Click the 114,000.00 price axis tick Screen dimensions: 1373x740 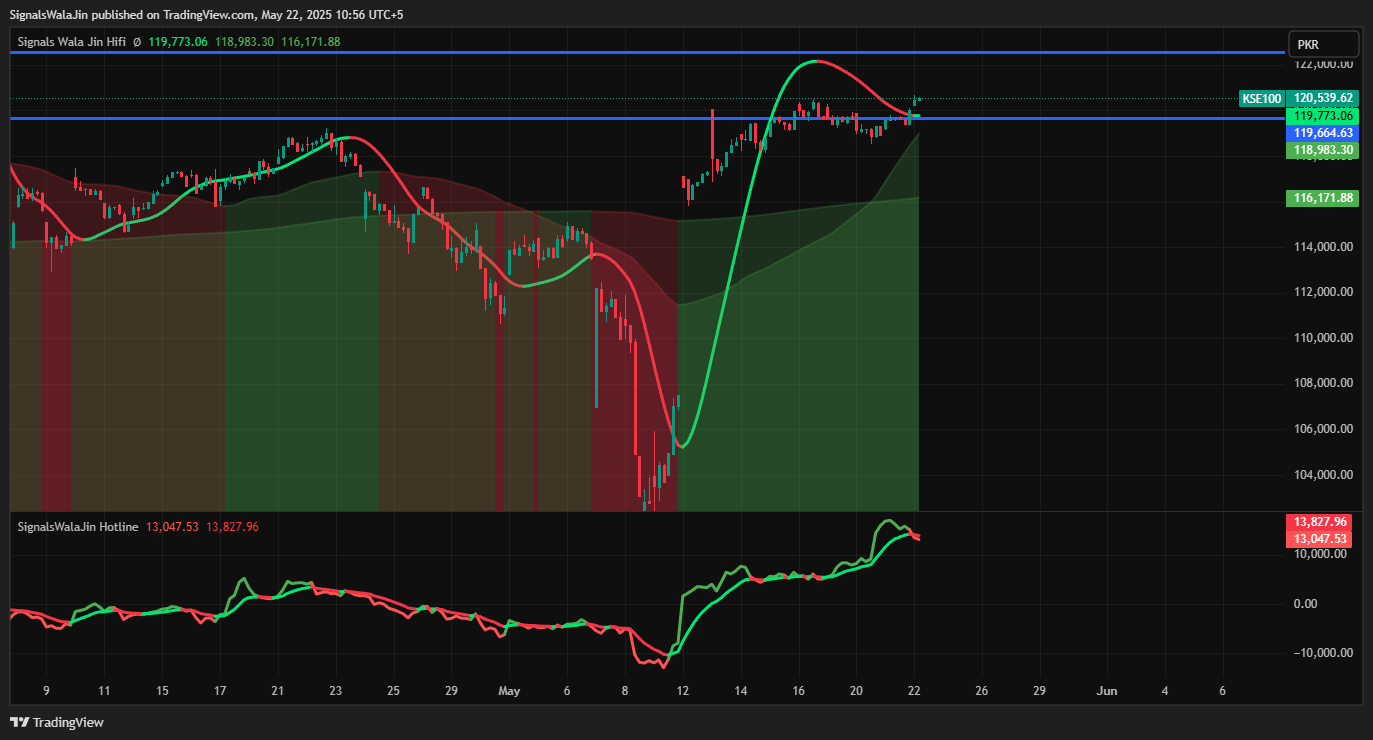(1323, 247)
